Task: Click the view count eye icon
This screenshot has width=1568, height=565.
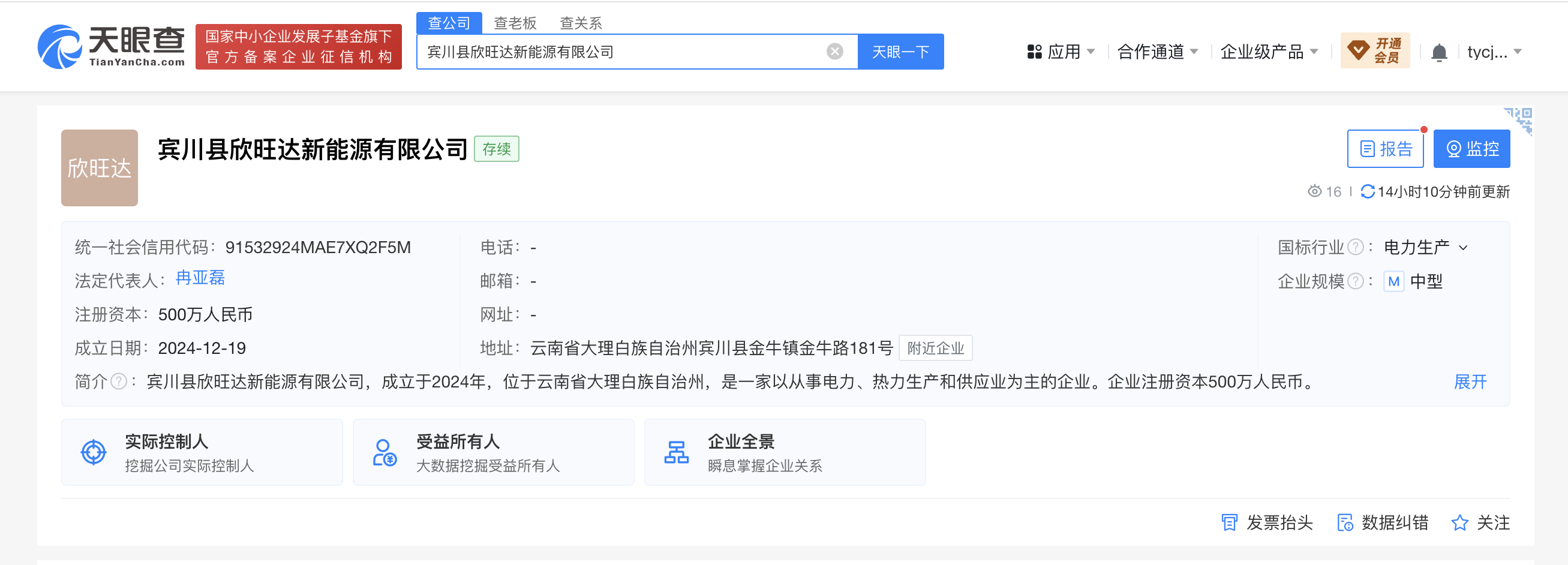Action: pyautogui.click(x=1314, y=191)
